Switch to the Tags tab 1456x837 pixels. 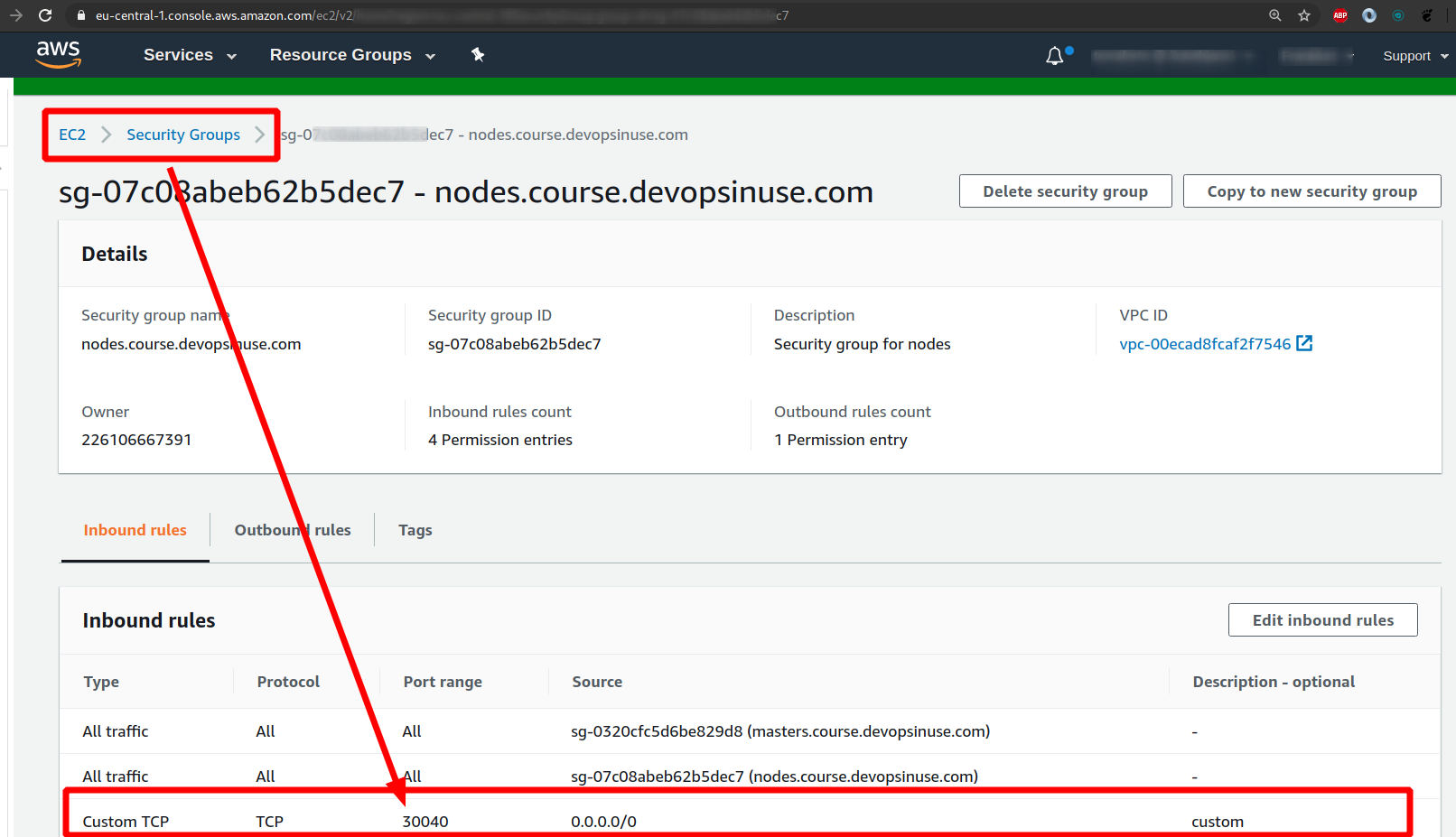[415, 530]
